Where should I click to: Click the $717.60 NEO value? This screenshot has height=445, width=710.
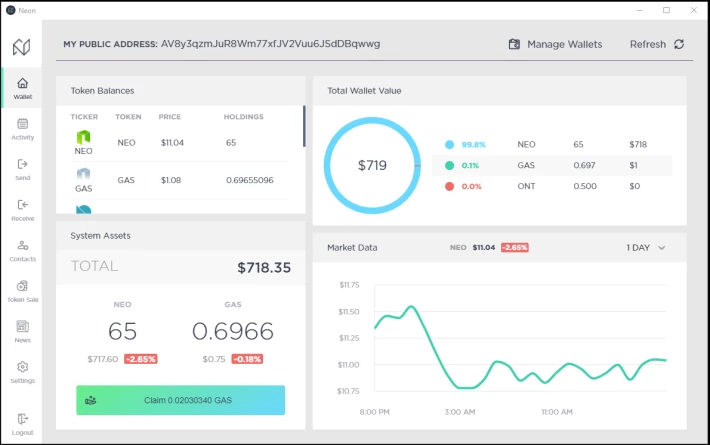(x=103, y=359)
